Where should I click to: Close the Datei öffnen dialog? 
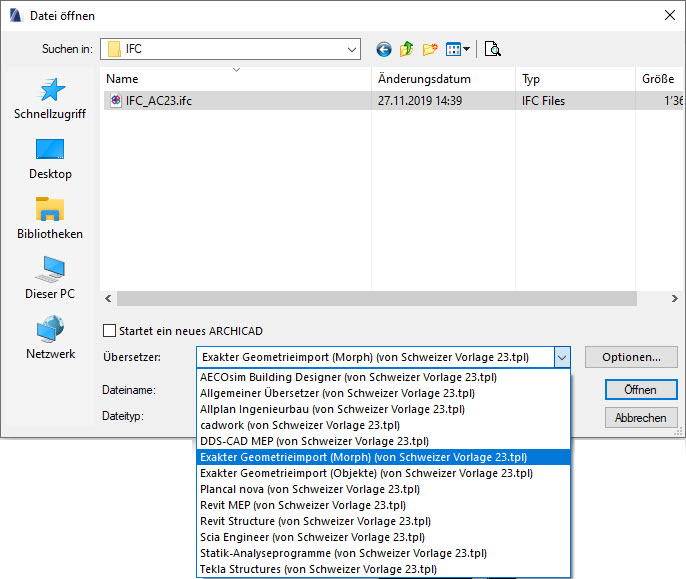pyautogui.click(x=669, y=15)
